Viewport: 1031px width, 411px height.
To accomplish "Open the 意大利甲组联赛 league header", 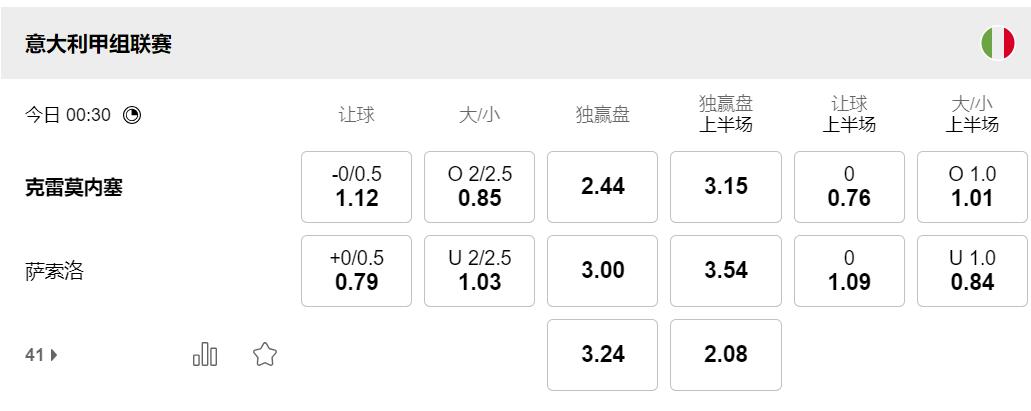I will (99, 44).
